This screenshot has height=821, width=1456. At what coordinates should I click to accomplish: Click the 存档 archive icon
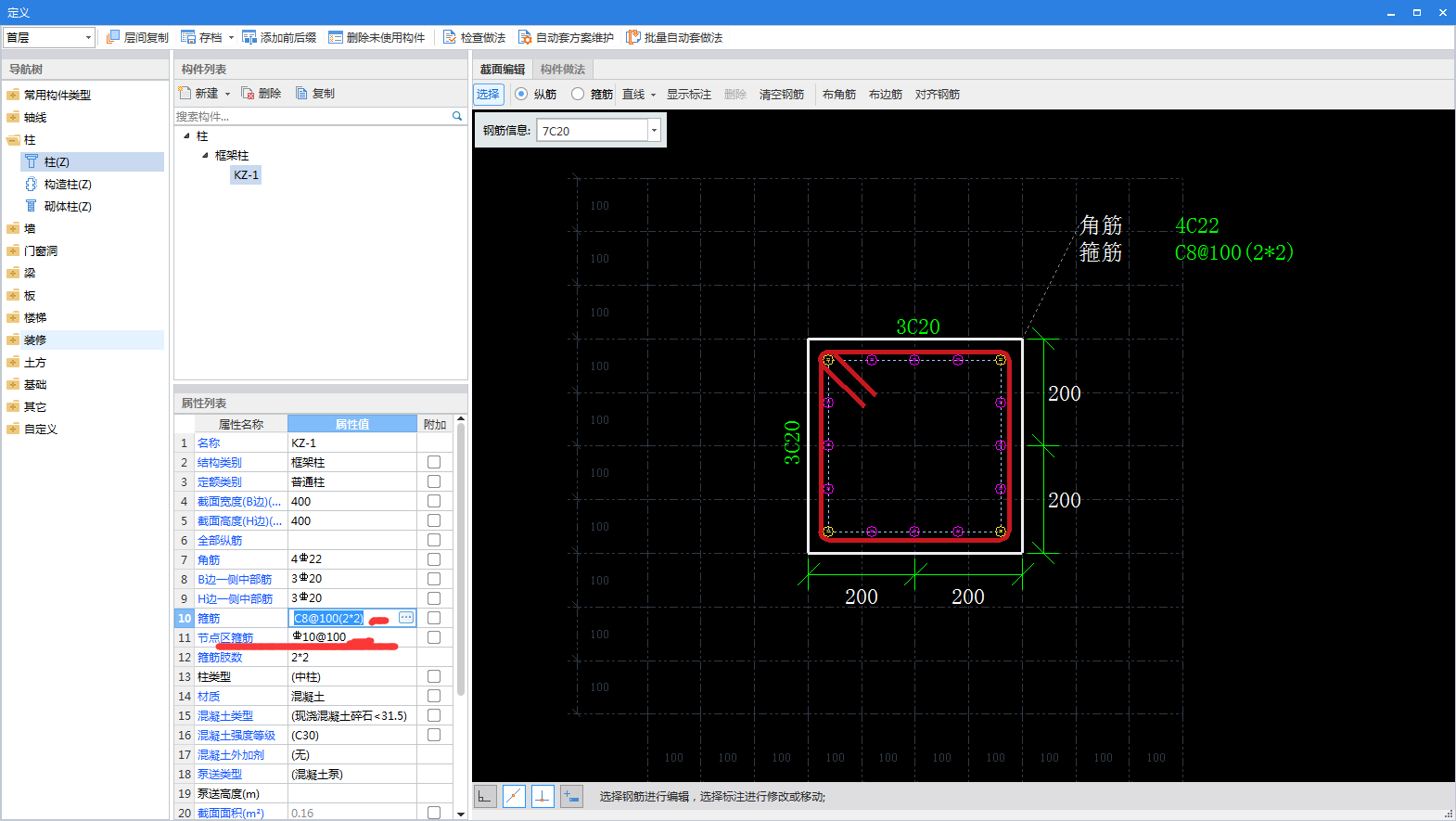point(188,37)
